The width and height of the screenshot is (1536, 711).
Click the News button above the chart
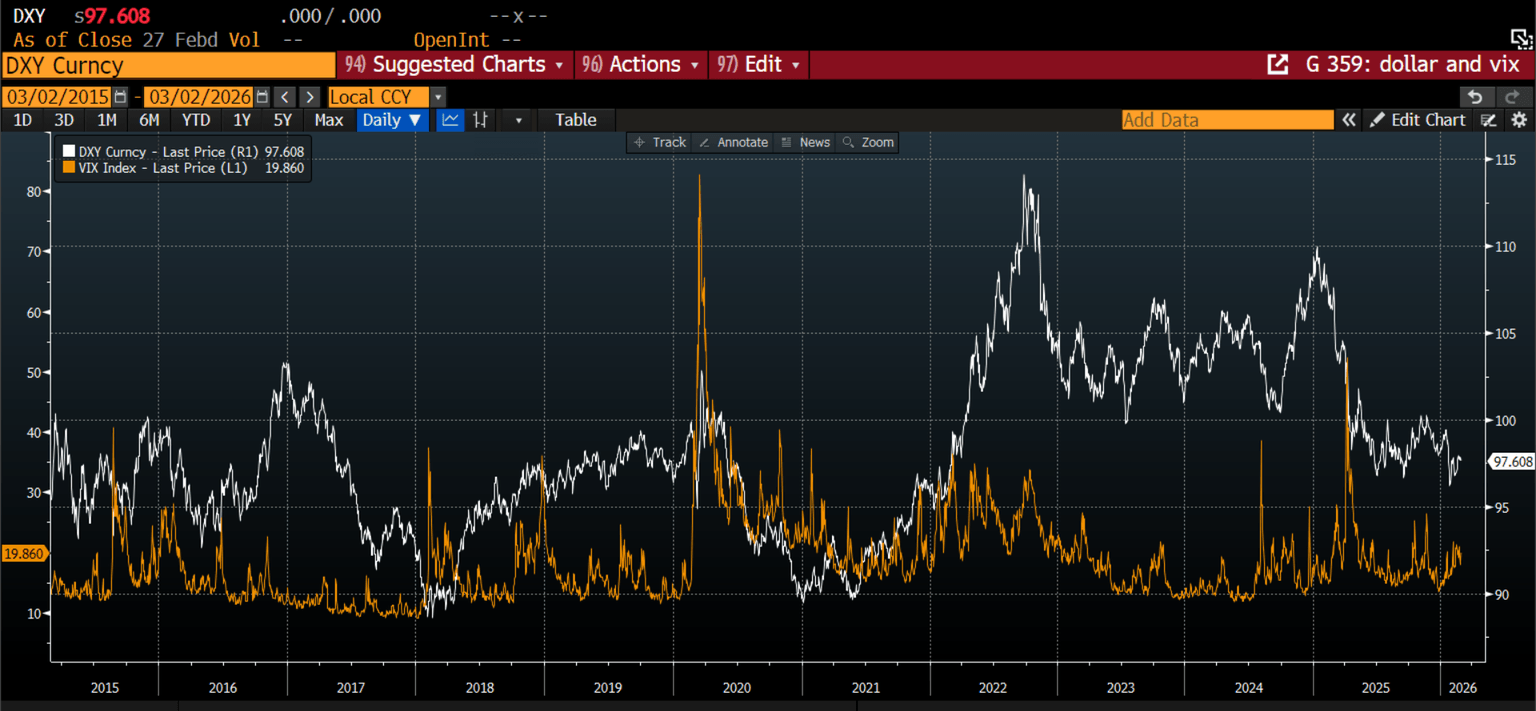(x=805, y=142)
